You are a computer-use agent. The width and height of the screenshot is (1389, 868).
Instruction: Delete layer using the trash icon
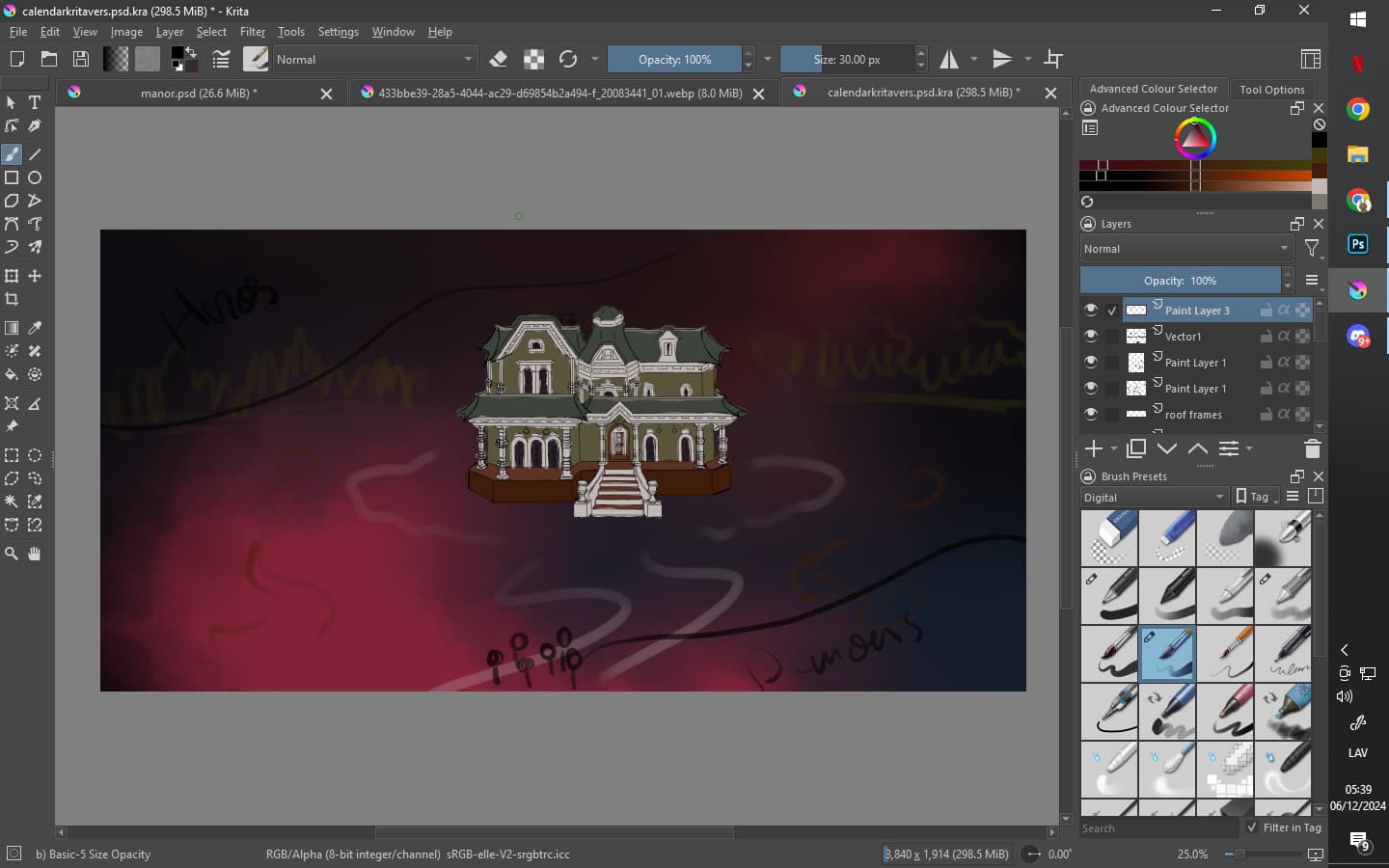pos(1312,448)
